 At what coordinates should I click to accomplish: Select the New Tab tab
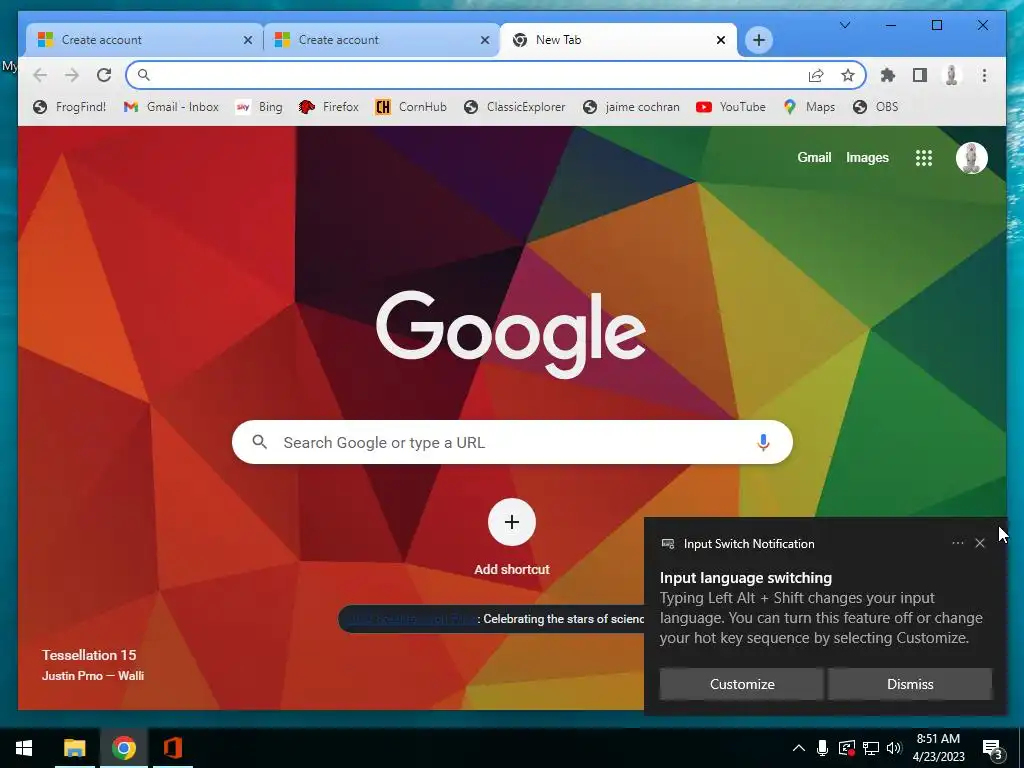(x=618, y=40)
